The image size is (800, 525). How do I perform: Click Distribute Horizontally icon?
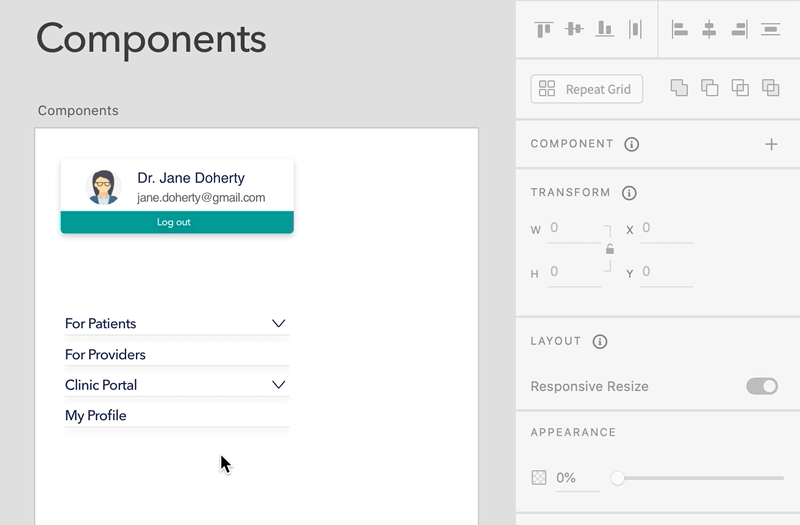[x=636, y=29]
